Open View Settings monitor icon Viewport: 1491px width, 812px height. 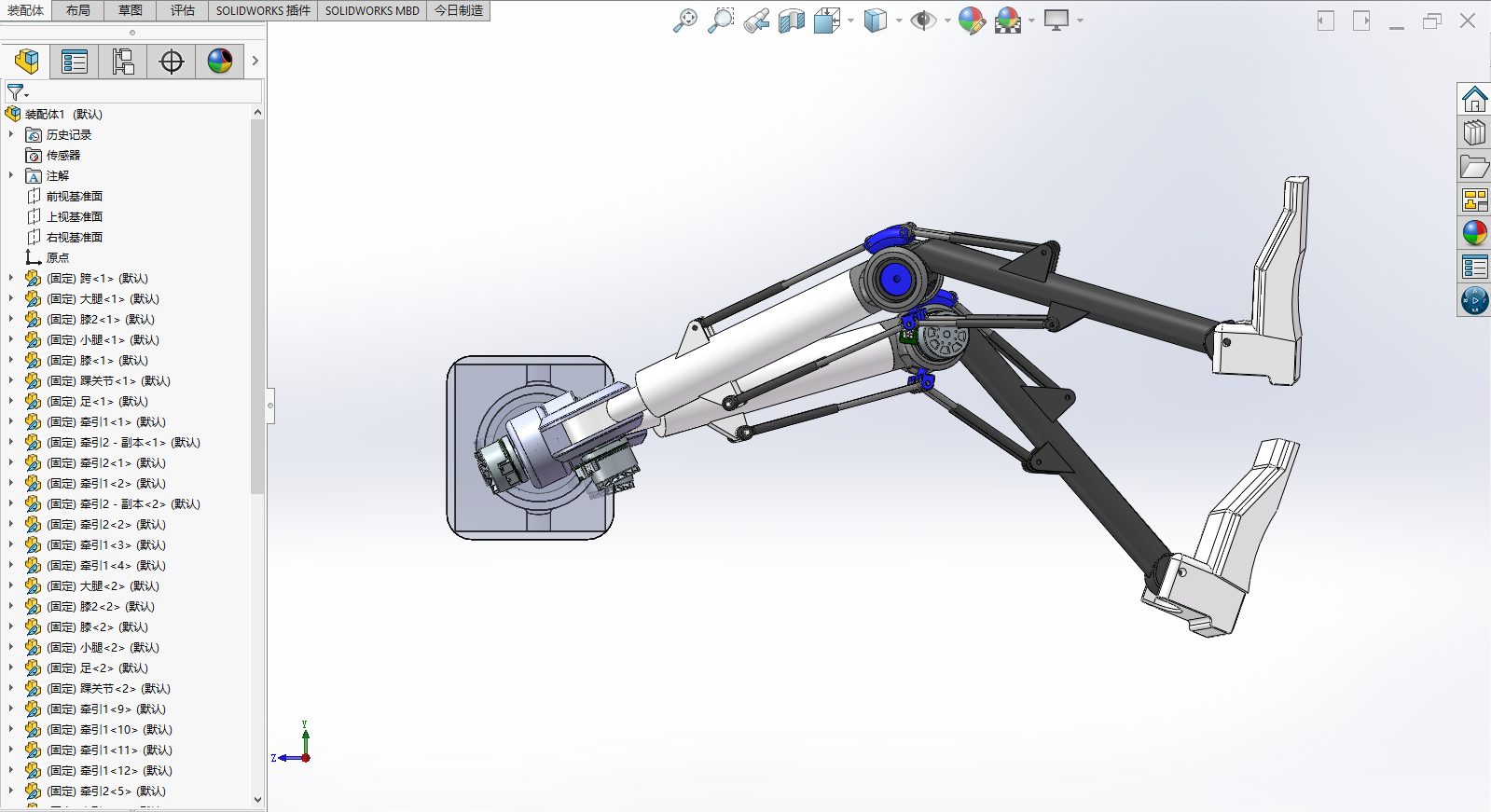pos(1056,21)
